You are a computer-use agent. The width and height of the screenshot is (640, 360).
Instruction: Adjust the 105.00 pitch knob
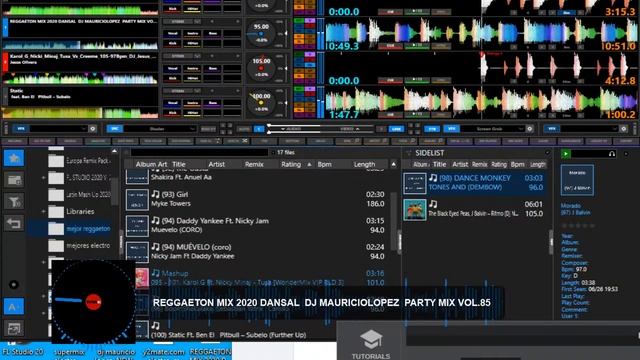[261, 69]
